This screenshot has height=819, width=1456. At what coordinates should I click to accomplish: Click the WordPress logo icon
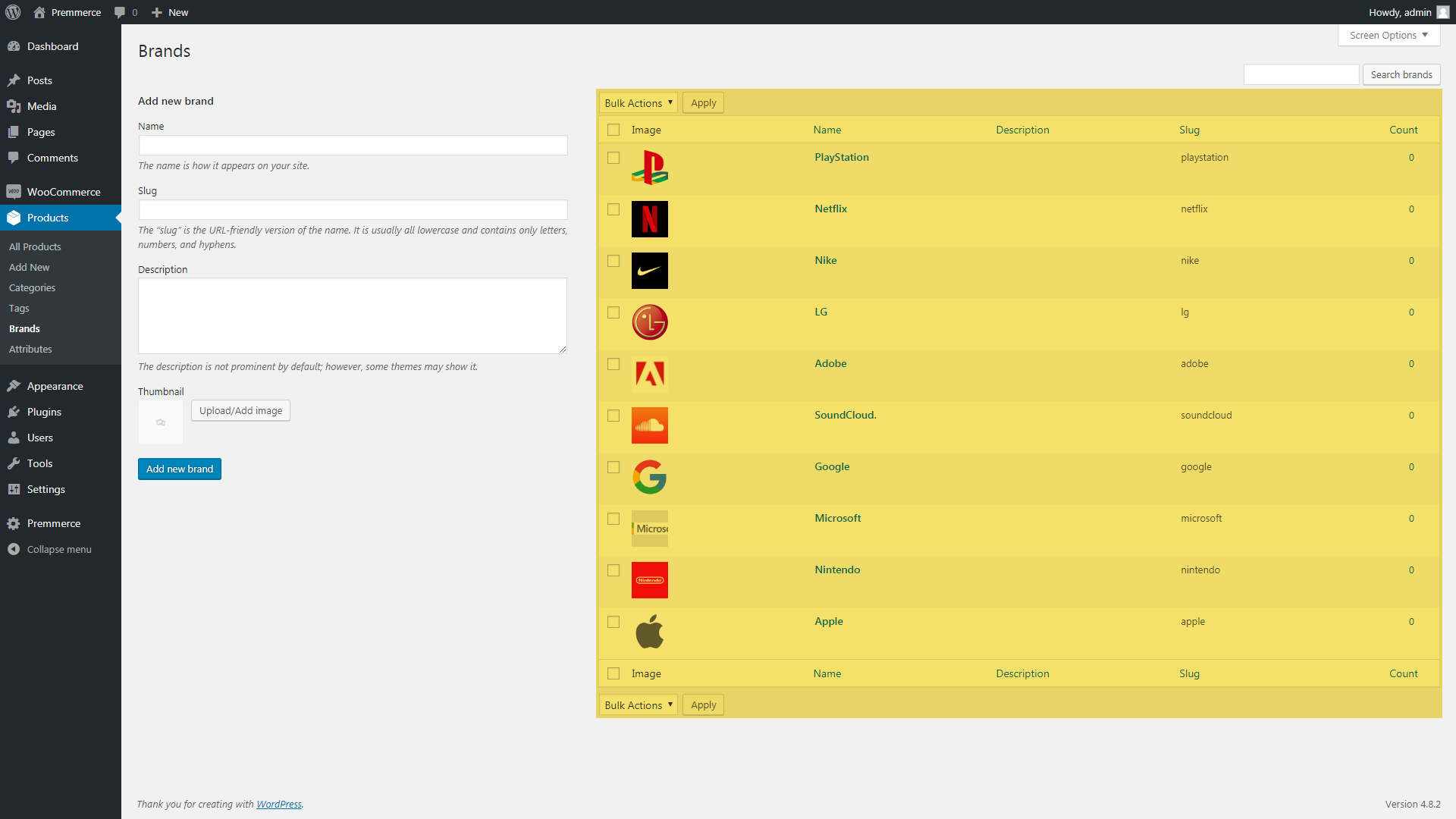pyautogui.click(x=13, y=12)
